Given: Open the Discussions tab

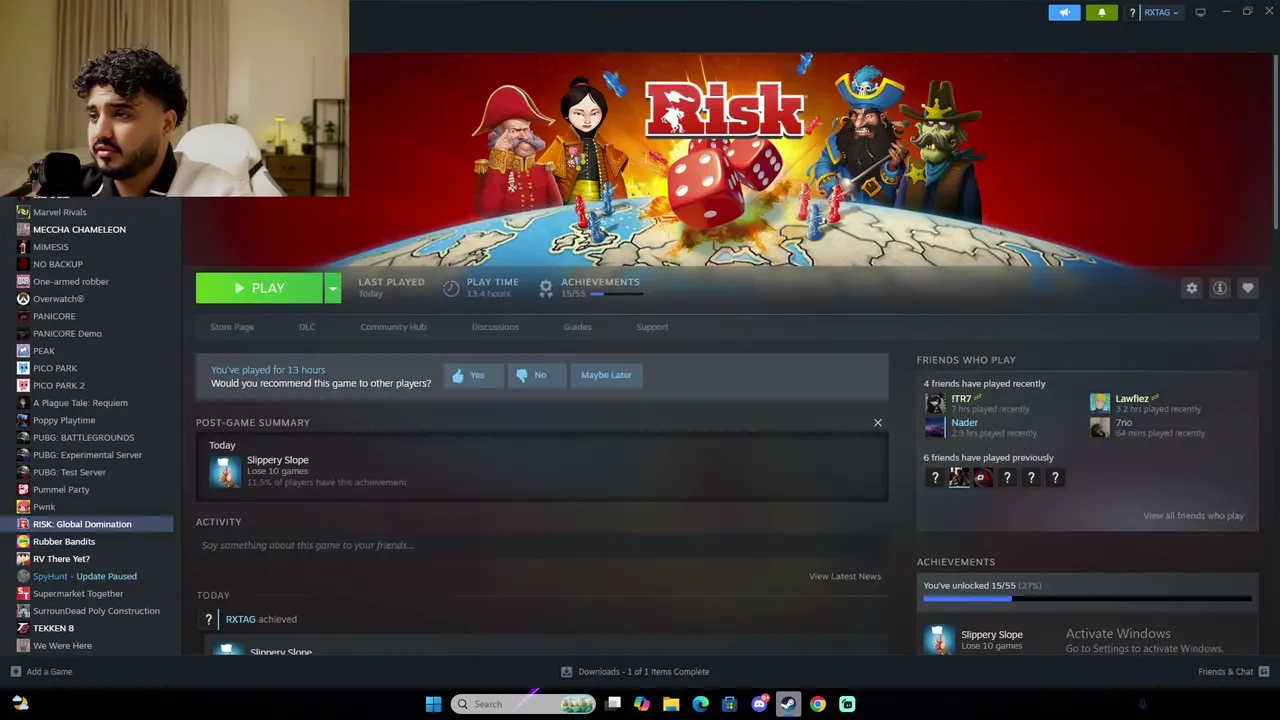Looking at the screenshot, I should click(x=495, y=327).
